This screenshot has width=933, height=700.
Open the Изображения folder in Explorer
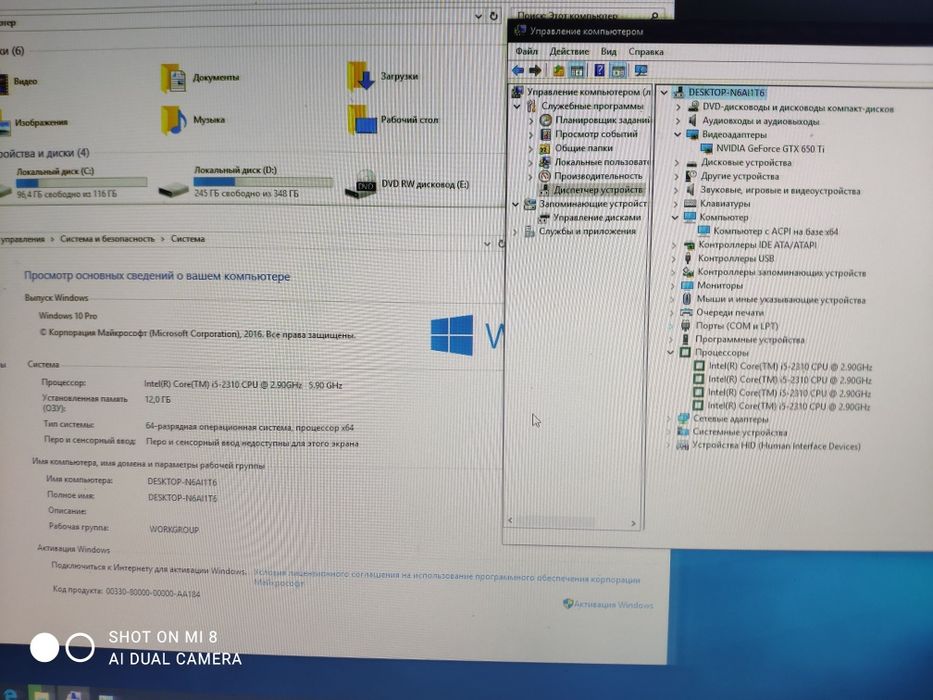pos(33,123)
